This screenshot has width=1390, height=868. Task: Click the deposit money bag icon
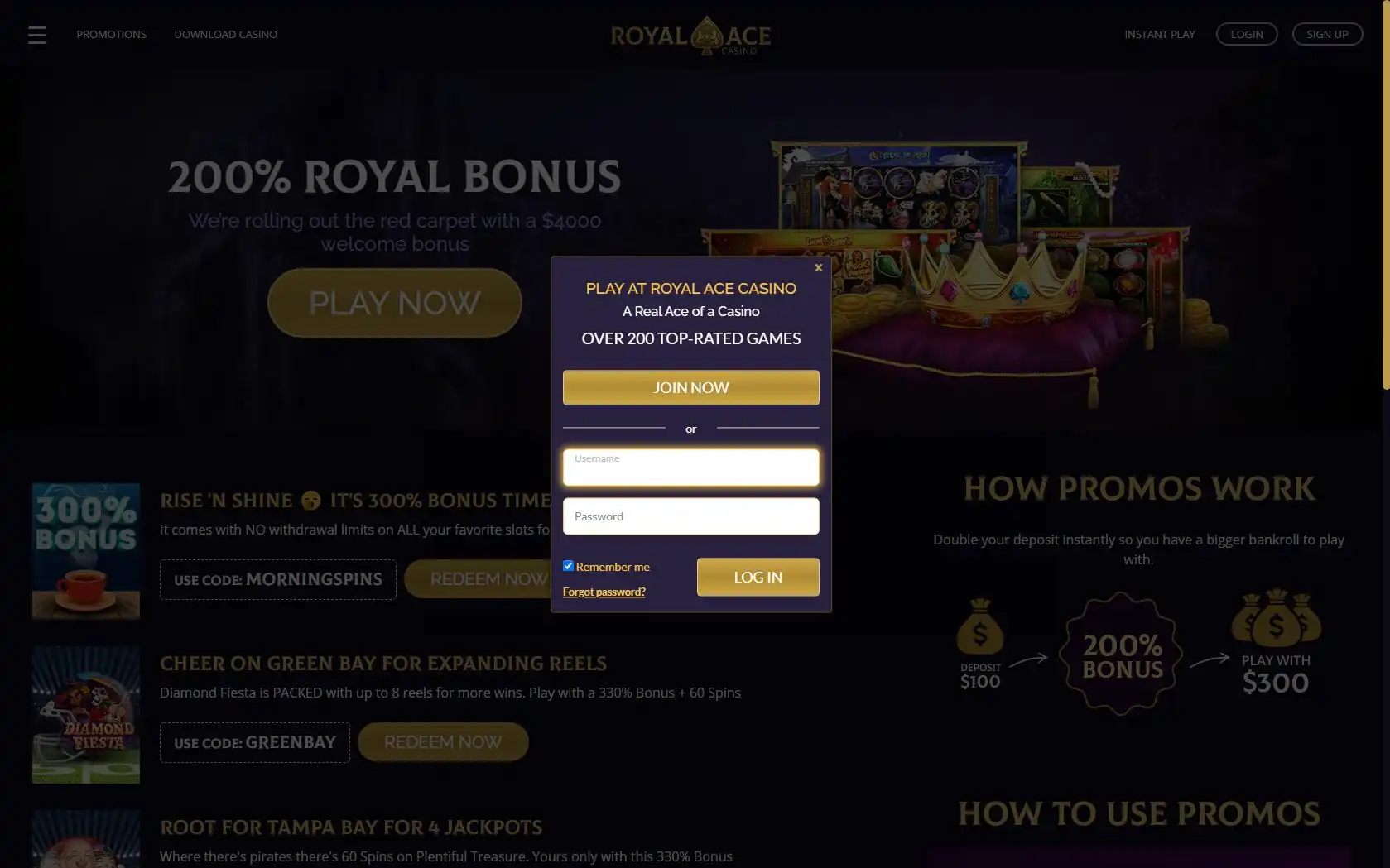point(980,626)
